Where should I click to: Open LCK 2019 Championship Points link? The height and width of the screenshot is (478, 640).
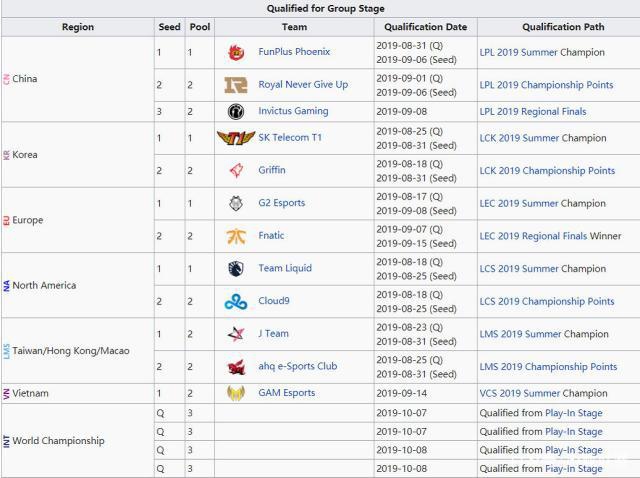click(x=547, y=171)
